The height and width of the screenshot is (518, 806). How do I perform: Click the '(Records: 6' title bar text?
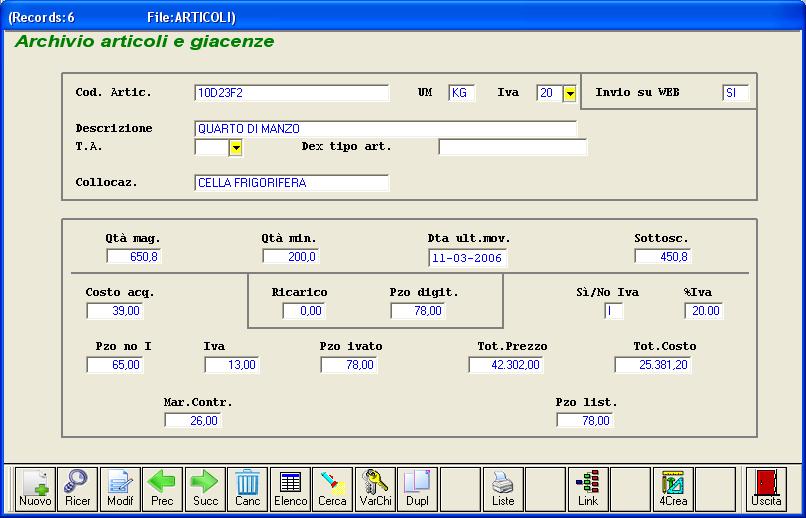point(42,18)
